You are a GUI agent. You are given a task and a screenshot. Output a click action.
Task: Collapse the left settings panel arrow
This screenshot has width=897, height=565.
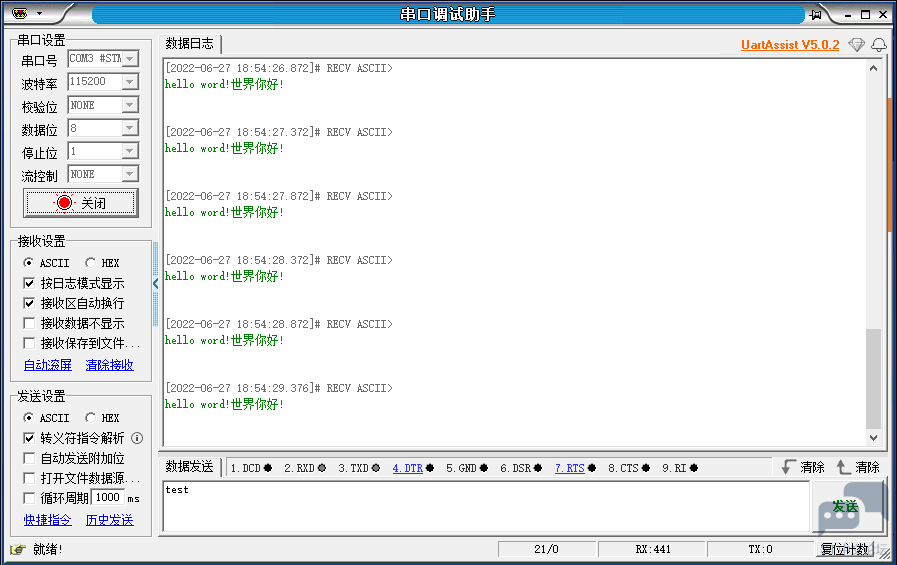pyautogui.click(x=156, y=283)
